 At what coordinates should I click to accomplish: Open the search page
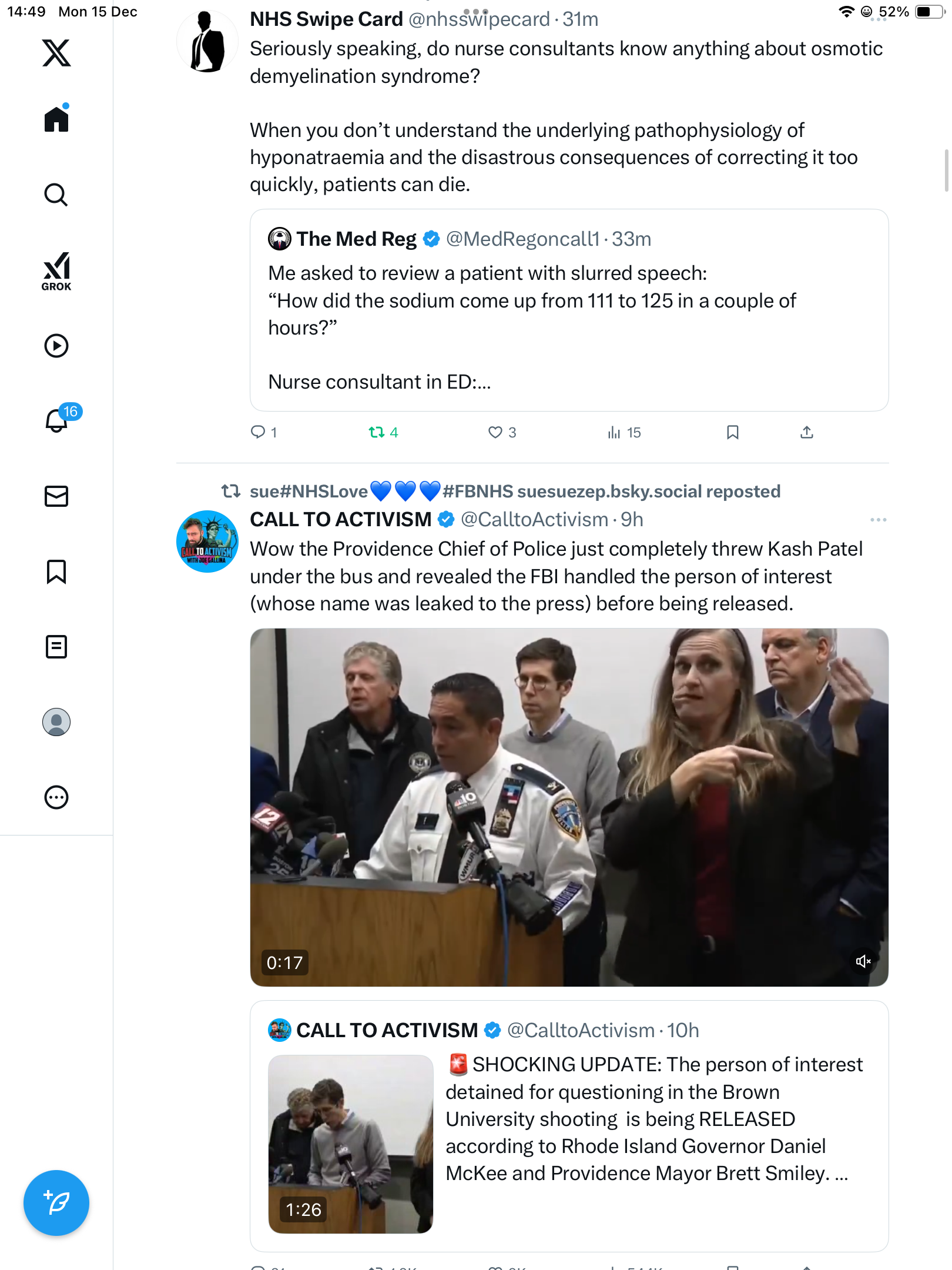(56, 195)
